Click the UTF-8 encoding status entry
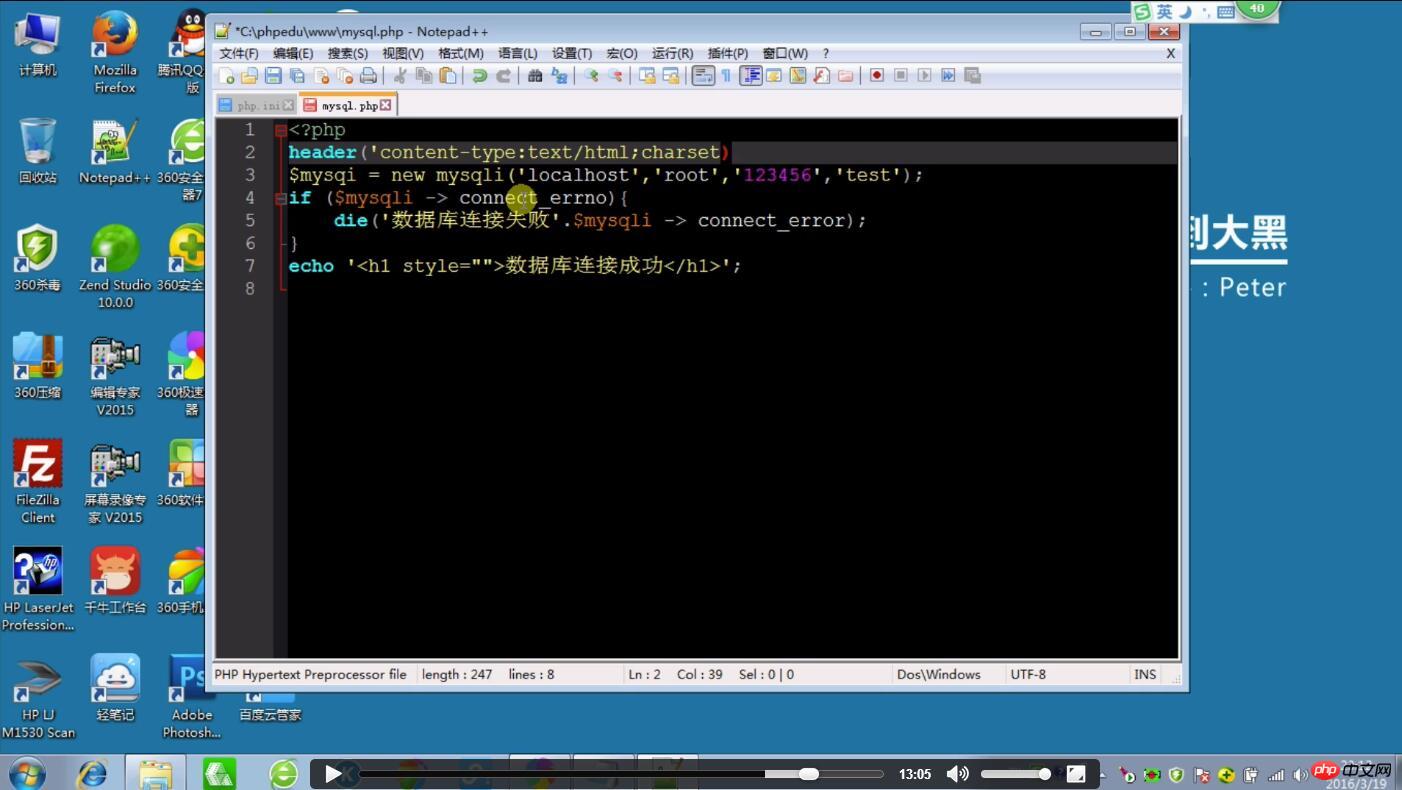Screen dimensions: 1402x790 tap(1028, 674)
